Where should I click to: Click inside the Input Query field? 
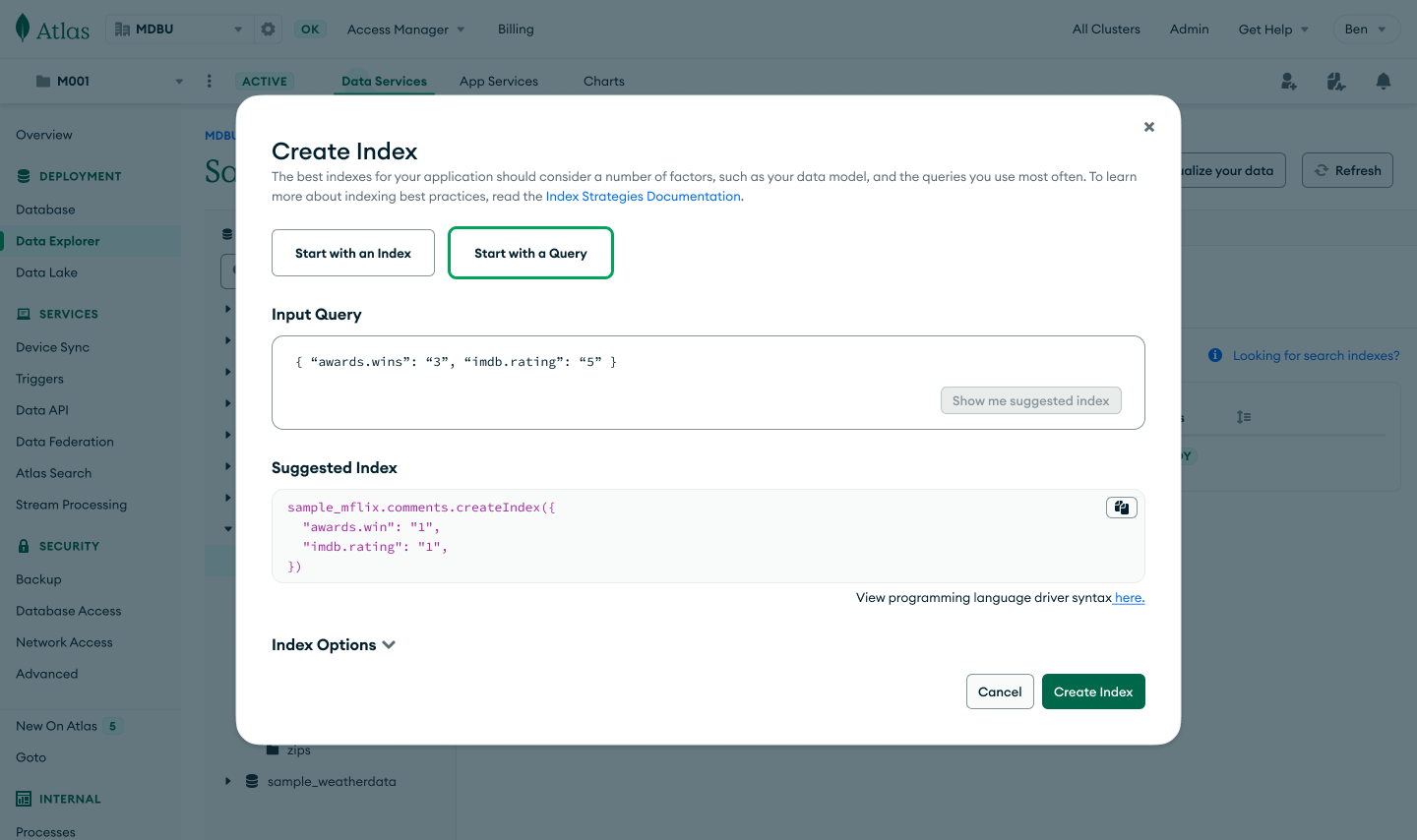[x=708, y=383]
